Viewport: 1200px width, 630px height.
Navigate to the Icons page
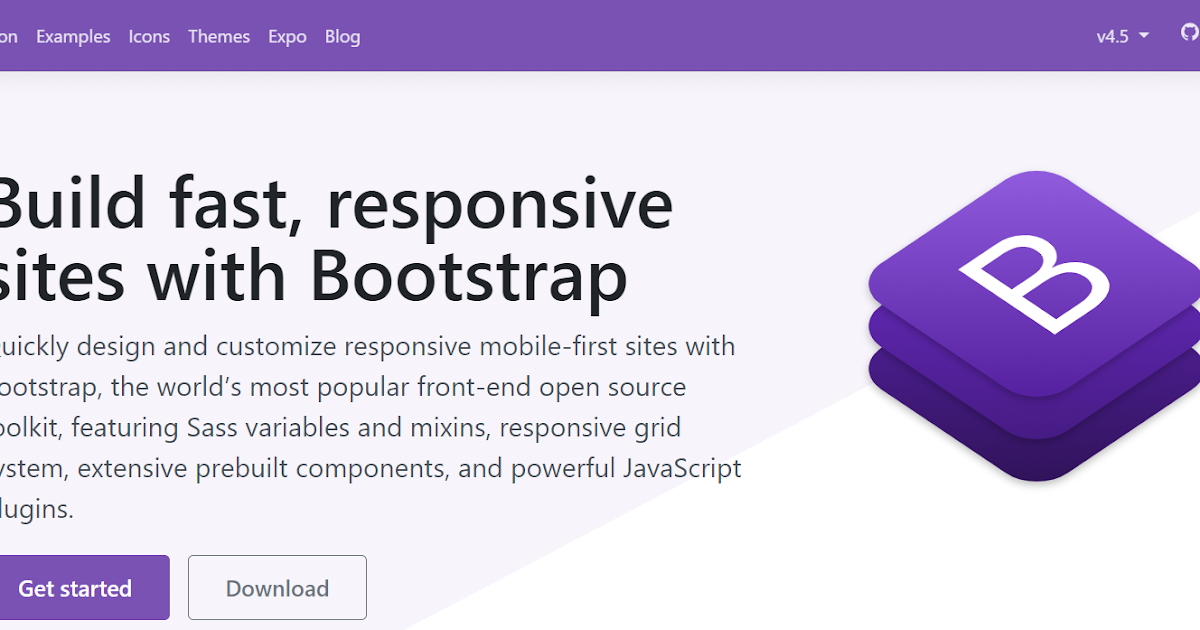(x=149, y=36)
